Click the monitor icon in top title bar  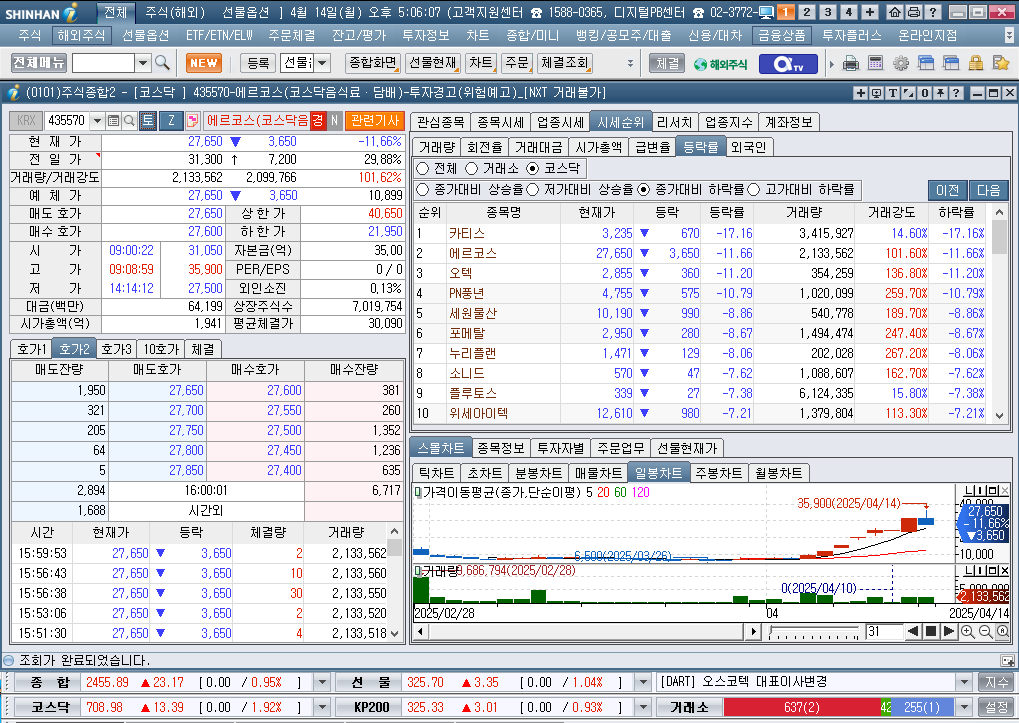coord(766,12)
